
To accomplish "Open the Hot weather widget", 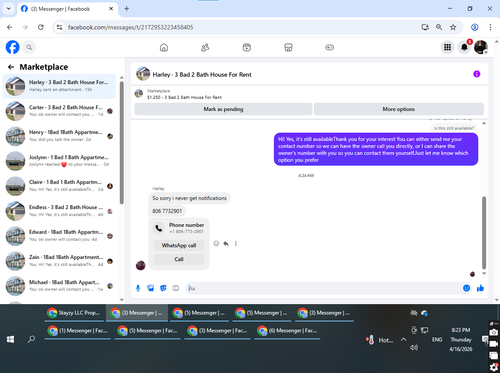I will [379, 340].
